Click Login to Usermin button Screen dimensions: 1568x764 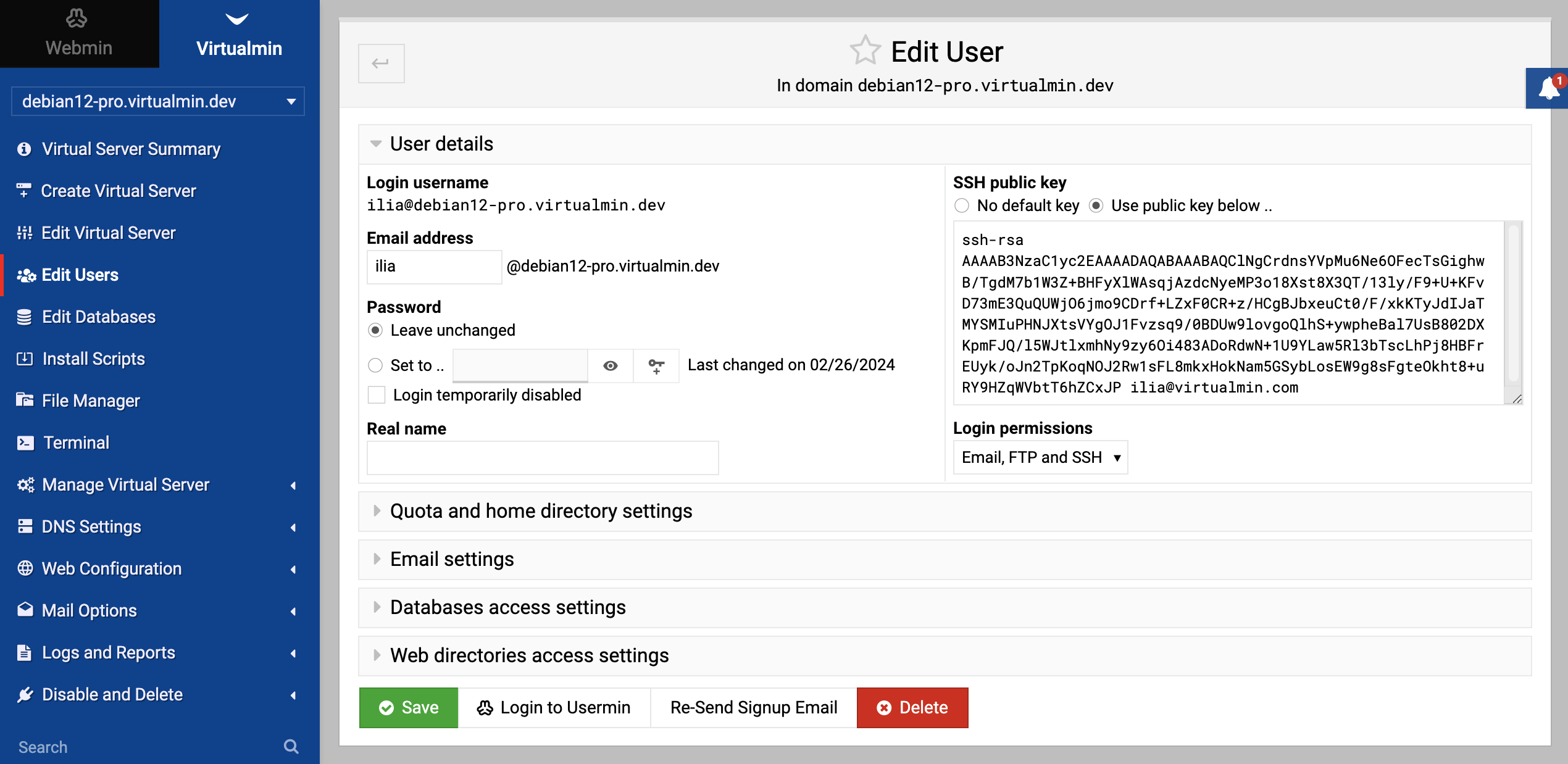[x=554, y=708]
